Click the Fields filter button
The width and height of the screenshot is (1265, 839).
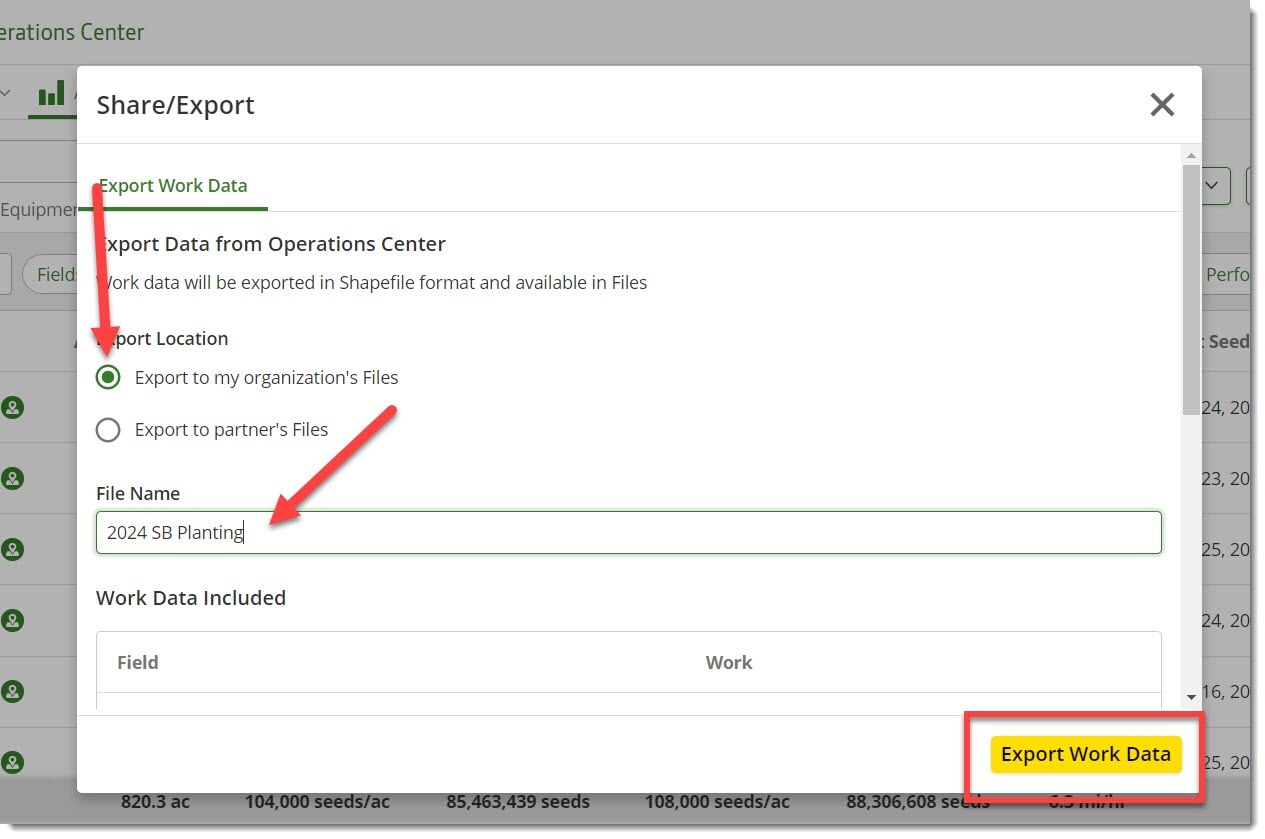pyautogui.click(x=57, y=274)
